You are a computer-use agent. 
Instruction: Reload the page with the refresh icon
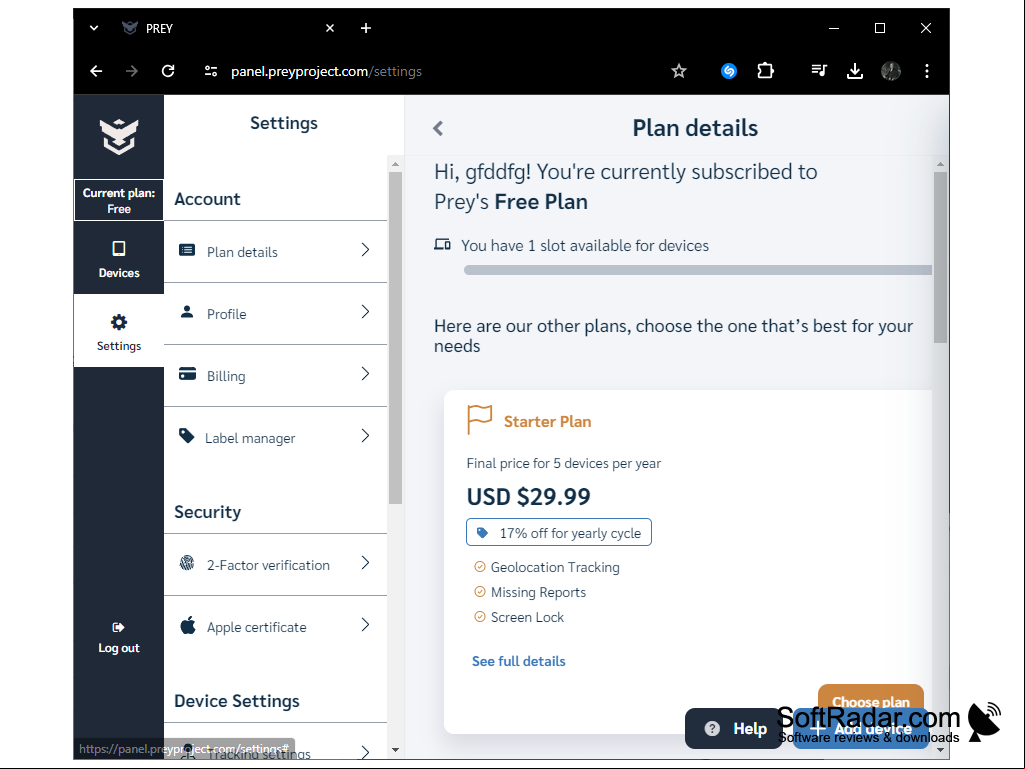[x=168, y=71]
